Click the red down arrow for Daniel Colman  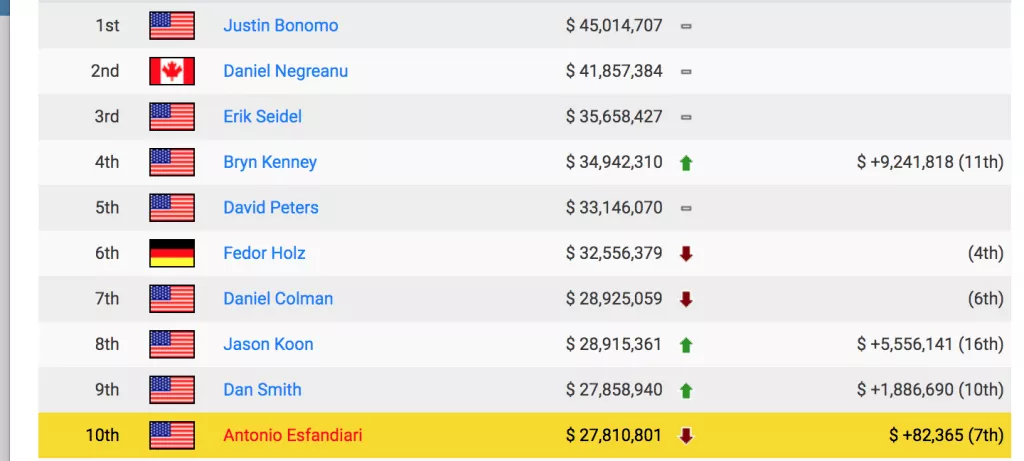click(x=686, y=299)
